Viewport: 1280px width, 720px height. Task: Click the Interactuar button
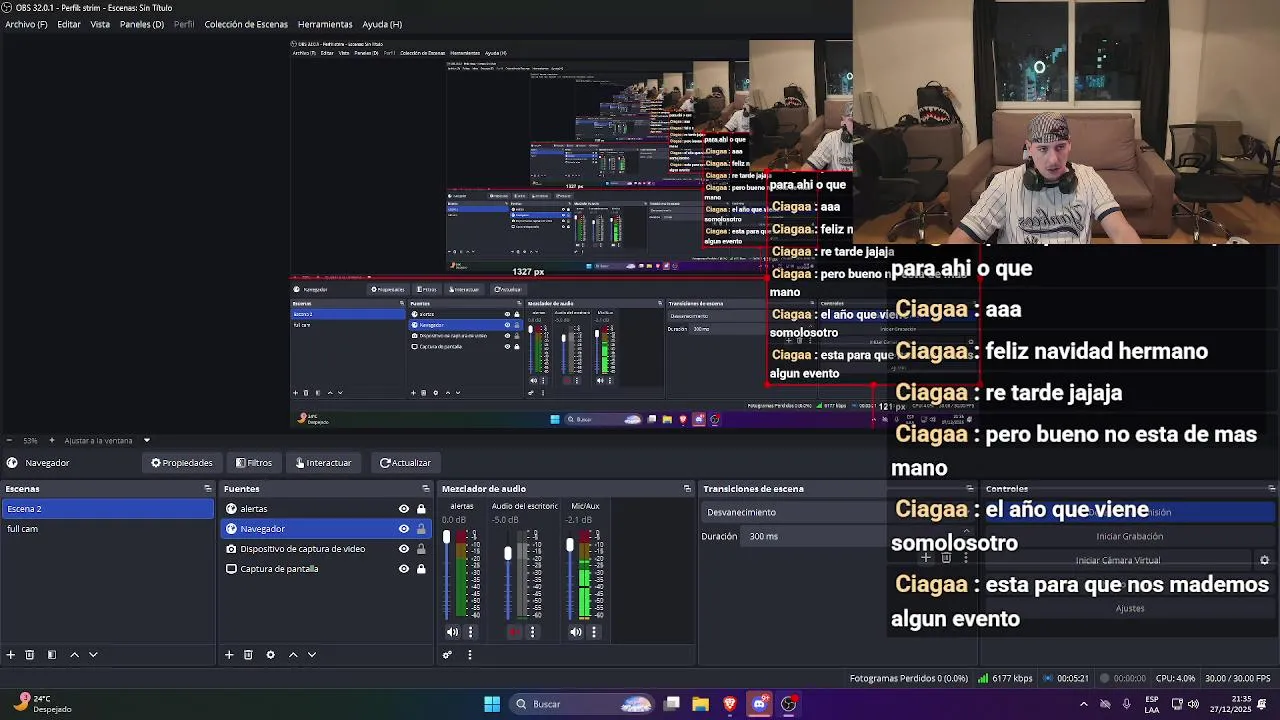[323, 463]
